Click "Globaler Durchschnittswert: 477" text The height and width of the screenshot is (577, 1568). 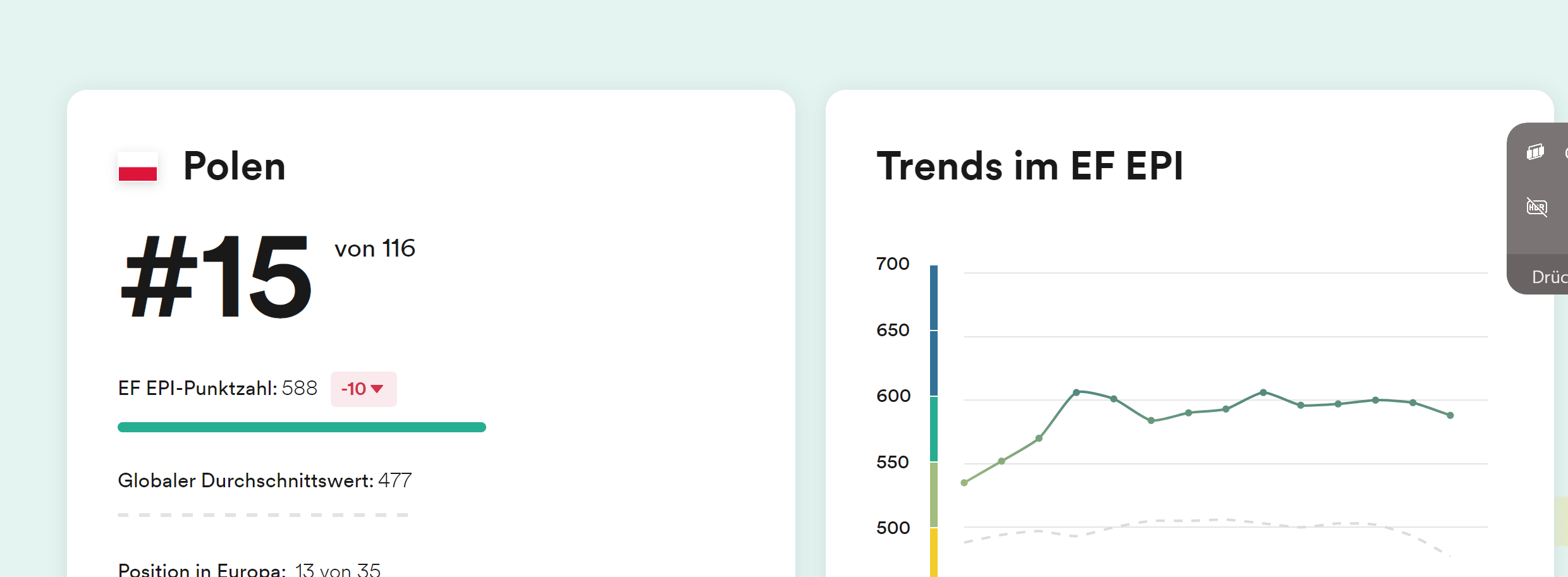click(x=265, y=480)
